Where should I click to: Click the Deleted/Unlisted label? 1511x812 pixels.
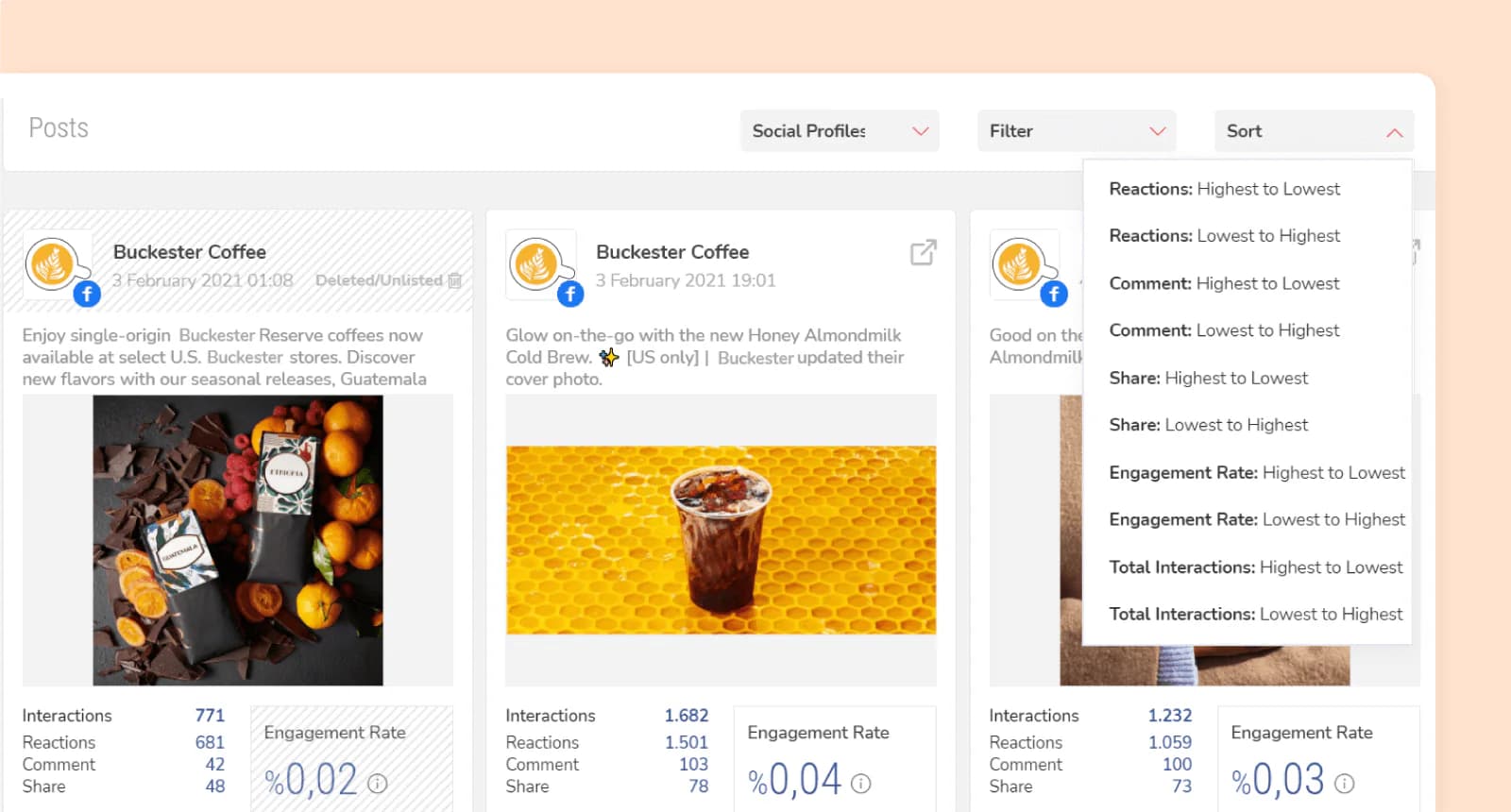[379, 280]
